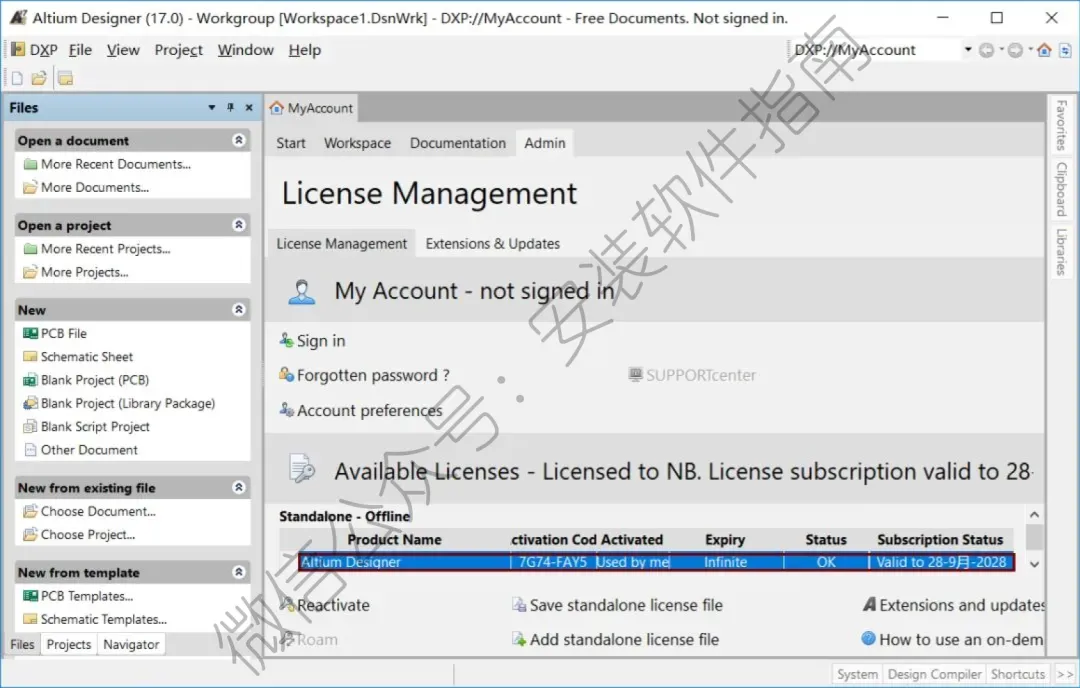Viewport: 1080px width, 688px height.
Task: Click the Reactivate icon
Action: 287,604
